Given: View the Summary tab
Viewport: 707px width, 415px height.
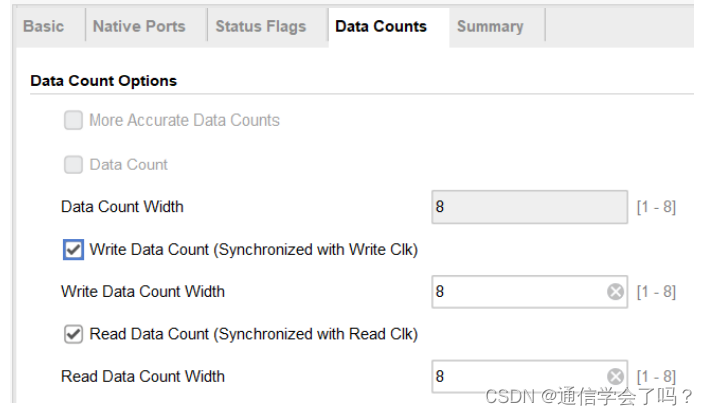Looking at the screenshot, I should click(x=490, y=26).
